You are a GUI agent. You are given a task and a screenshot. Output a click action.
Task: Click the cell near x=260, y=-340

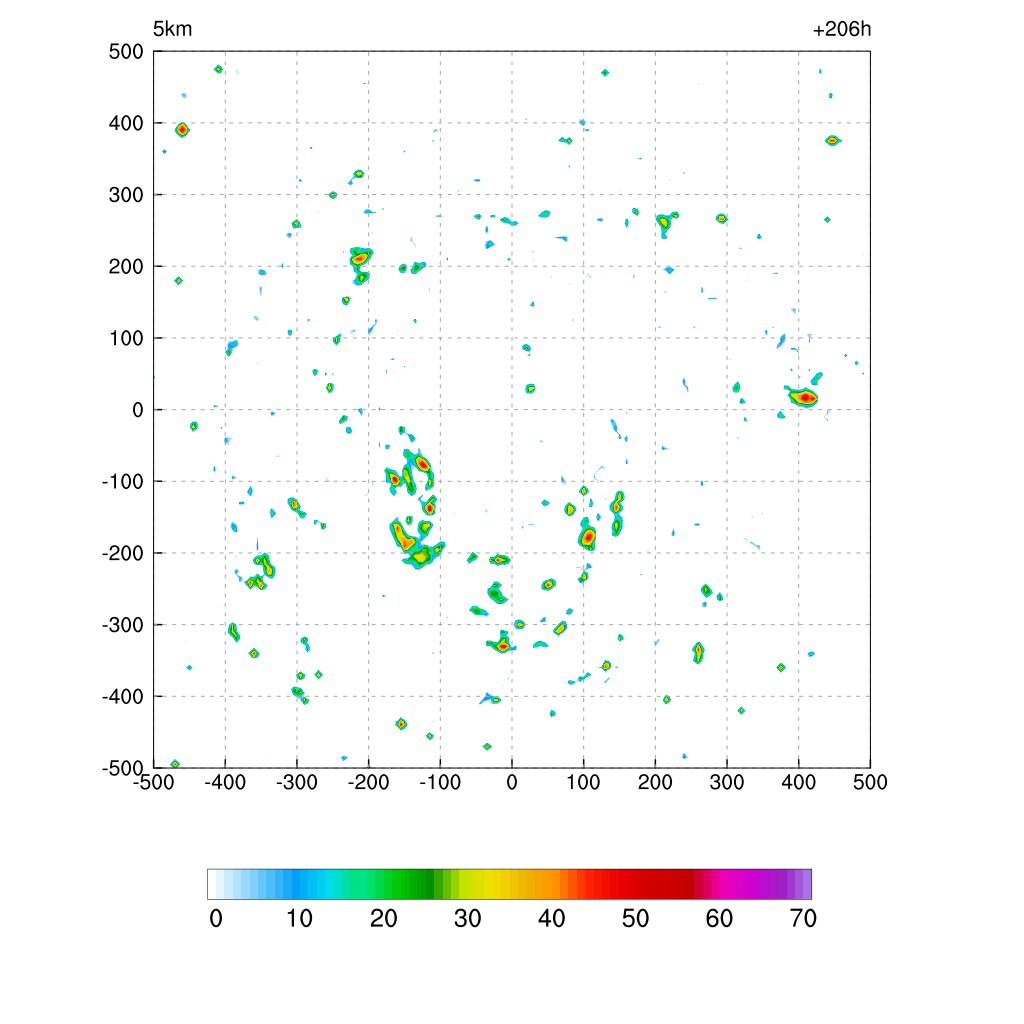click(698, 652)
